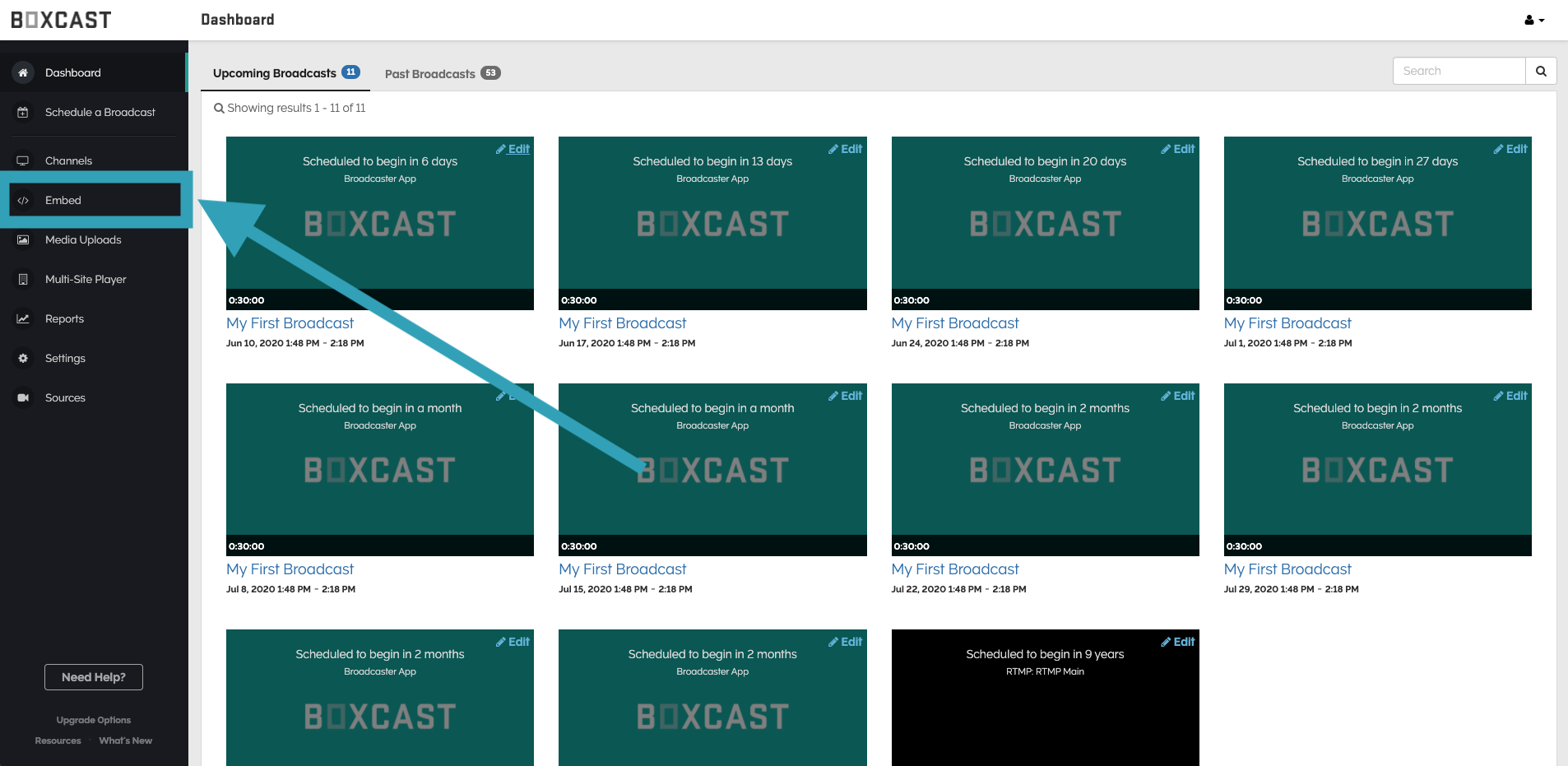
Task: Click the Multi-Site Player icon
Action: (23, 279)
